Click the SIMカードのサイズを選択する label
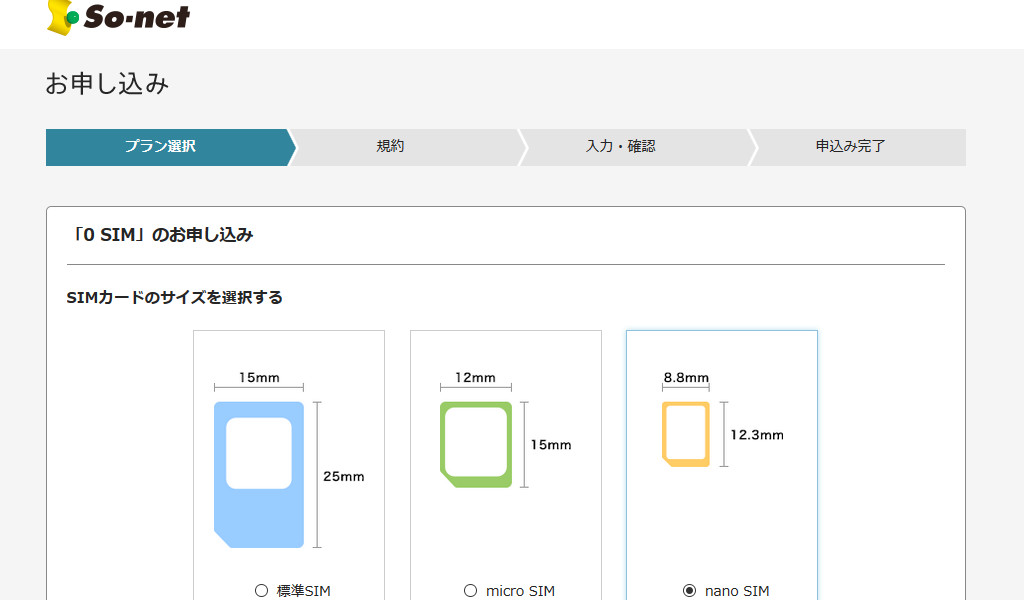 click(174, 297)
